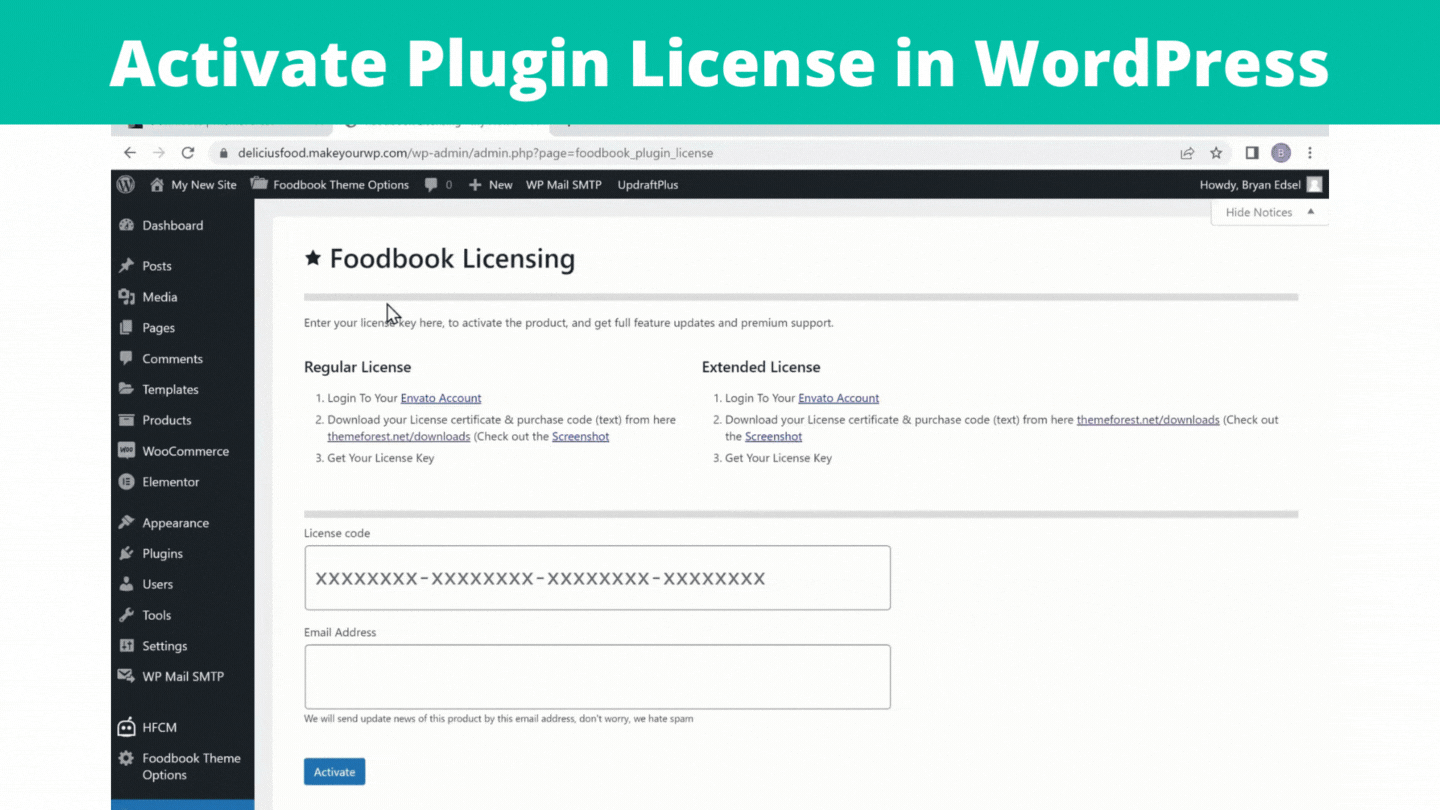Click the share page icon
This screenshot has width=1440, height=810.
click(x=1187, y=153)
